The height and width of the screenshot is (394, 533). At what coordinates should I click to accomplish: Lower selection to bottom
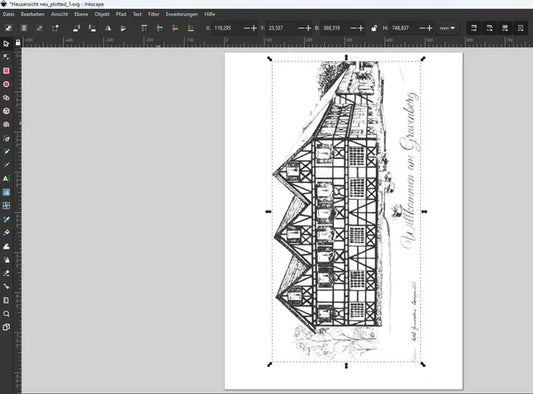tap(191, 28)
